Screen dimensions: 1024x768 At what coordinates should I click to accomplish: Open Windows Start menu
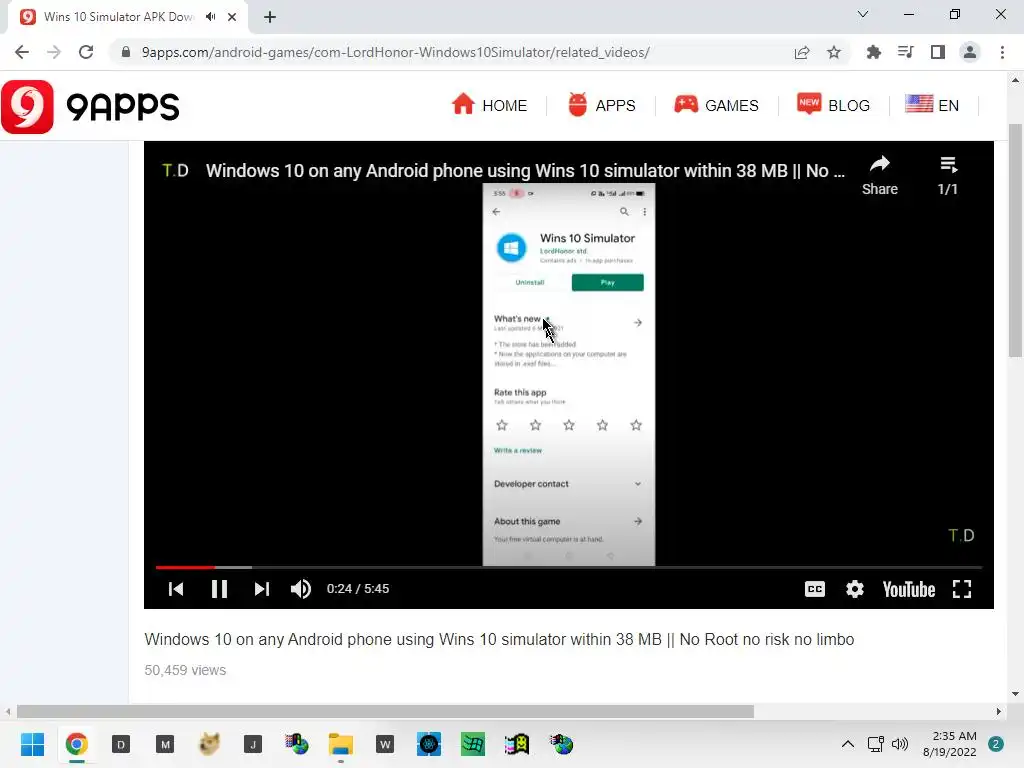click(x=32, y=744)
